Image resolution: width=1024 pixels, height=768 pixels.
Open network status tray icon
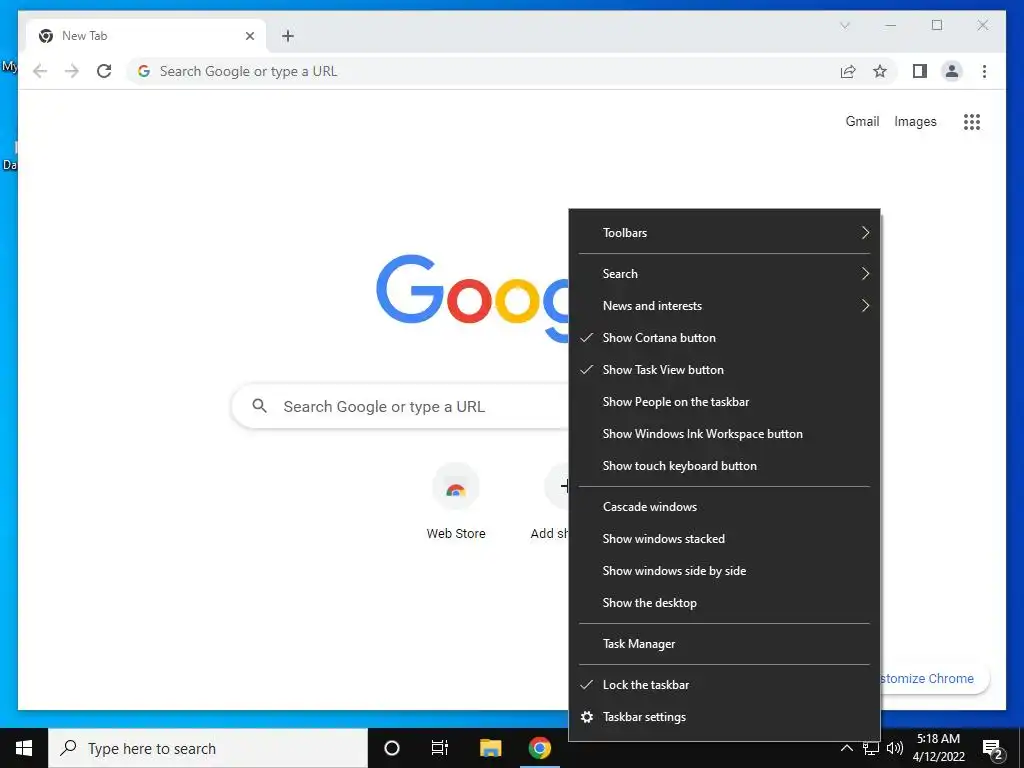(x=871, y=748)
